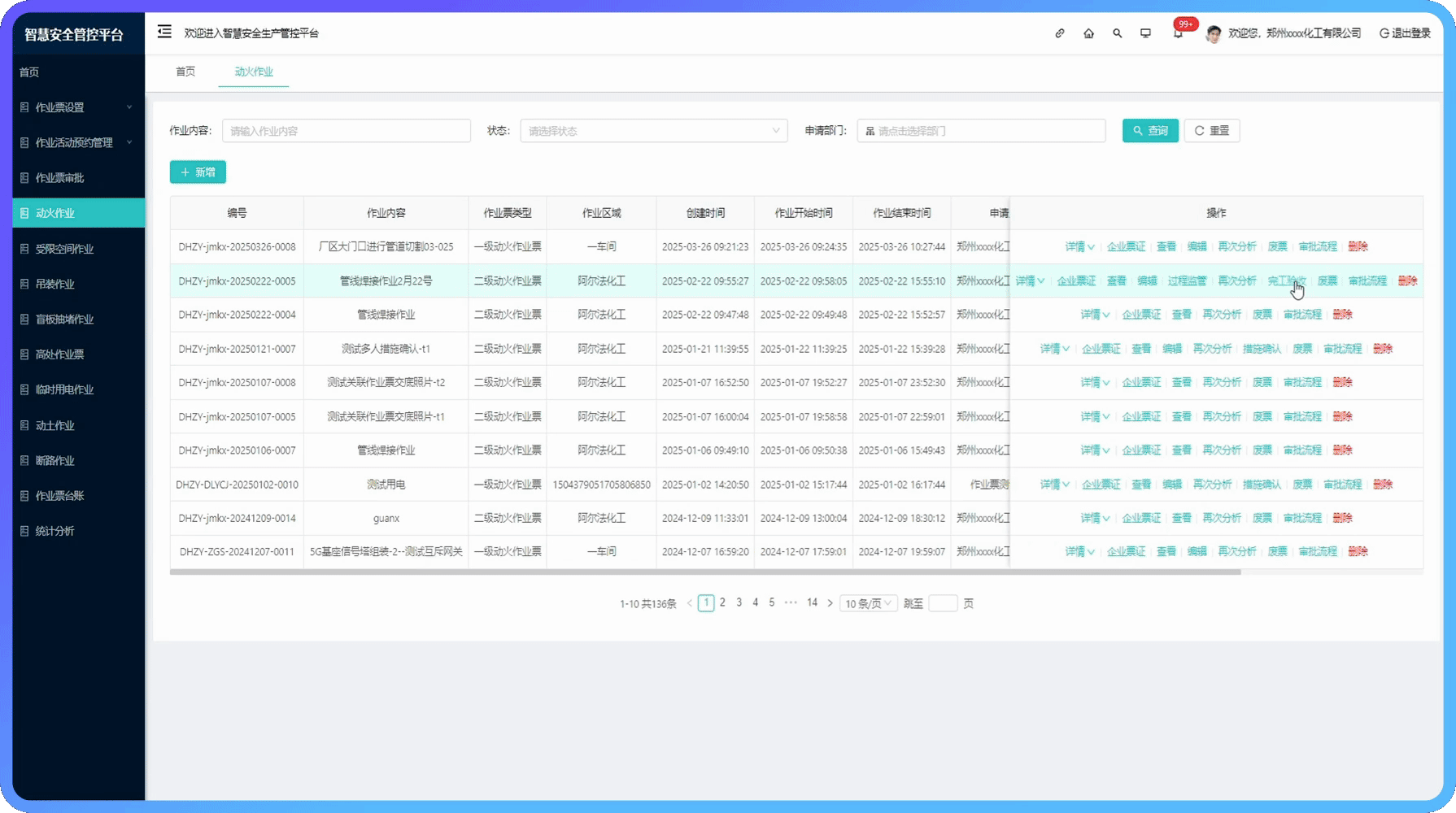Click the monitor screen icon in header
The width and height of the screenshot is (1456, 813).
click(1145, 33)
